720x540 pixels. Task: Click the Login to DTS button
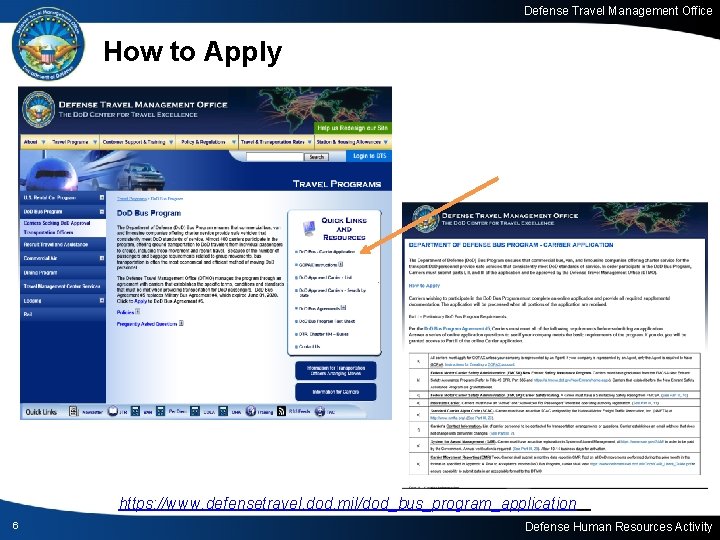pos(369,156)
